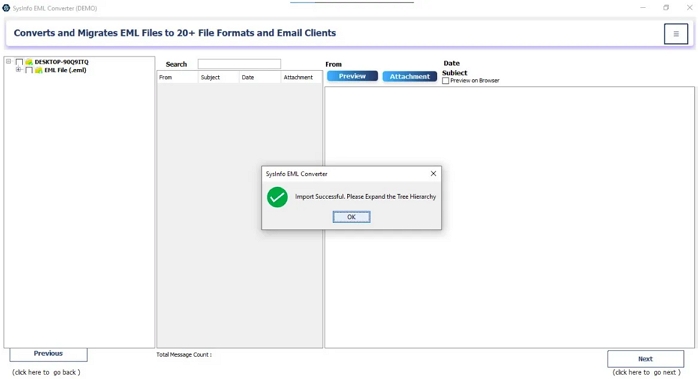698x379 pixels.
Task: Tick the EML File (.eml) checkbox
Action: pos(29,70)
